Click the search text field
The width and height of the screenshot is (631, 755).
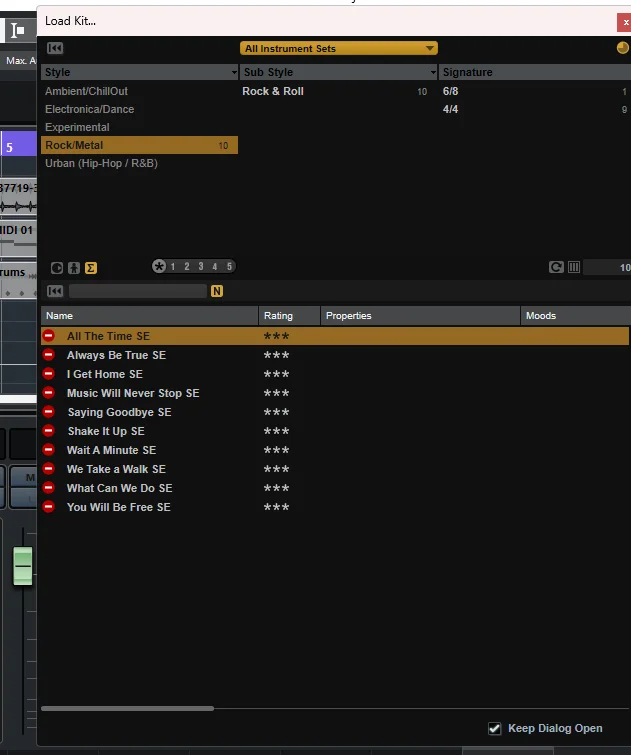pyautogui.click(x=138, y=291)
